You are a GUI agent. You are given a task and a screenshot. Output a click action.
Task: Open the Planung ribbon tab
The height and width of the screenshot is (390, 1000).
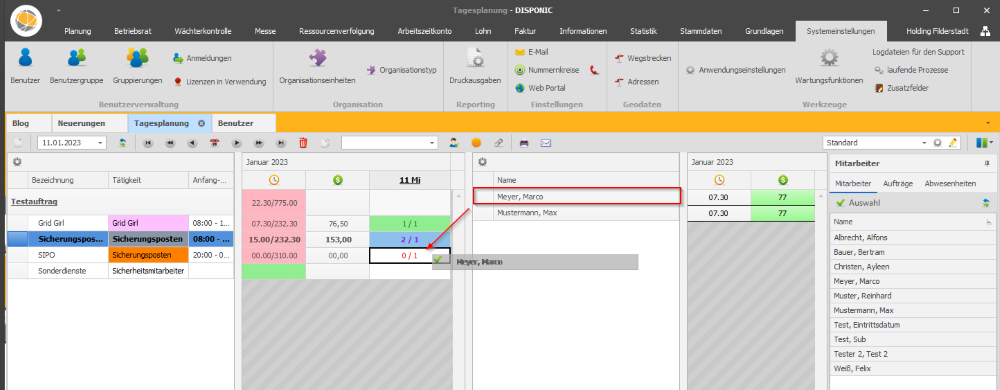(78, 31)
